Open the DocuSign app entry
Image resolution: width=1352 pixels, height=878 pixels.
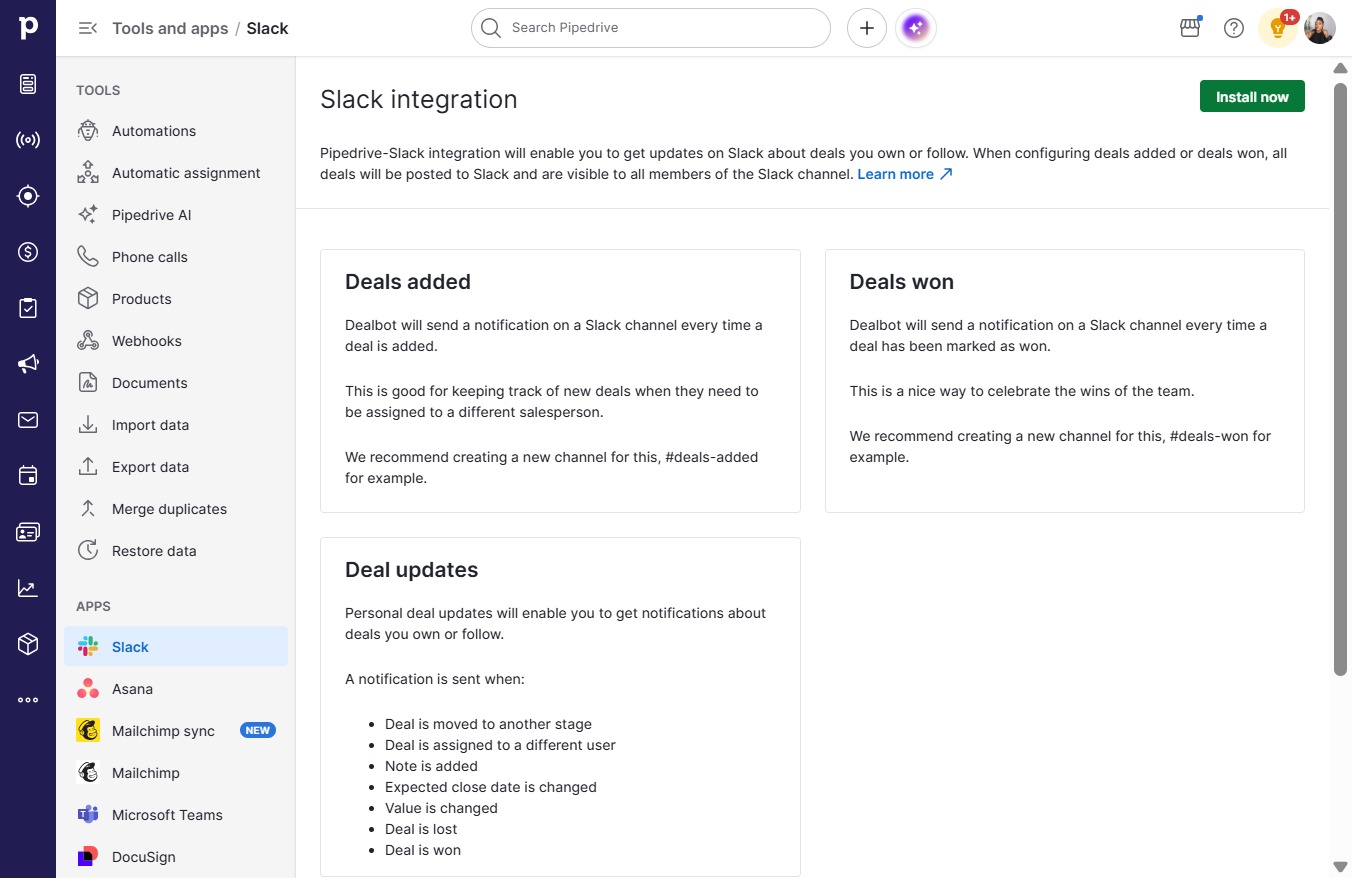point(176,857)
